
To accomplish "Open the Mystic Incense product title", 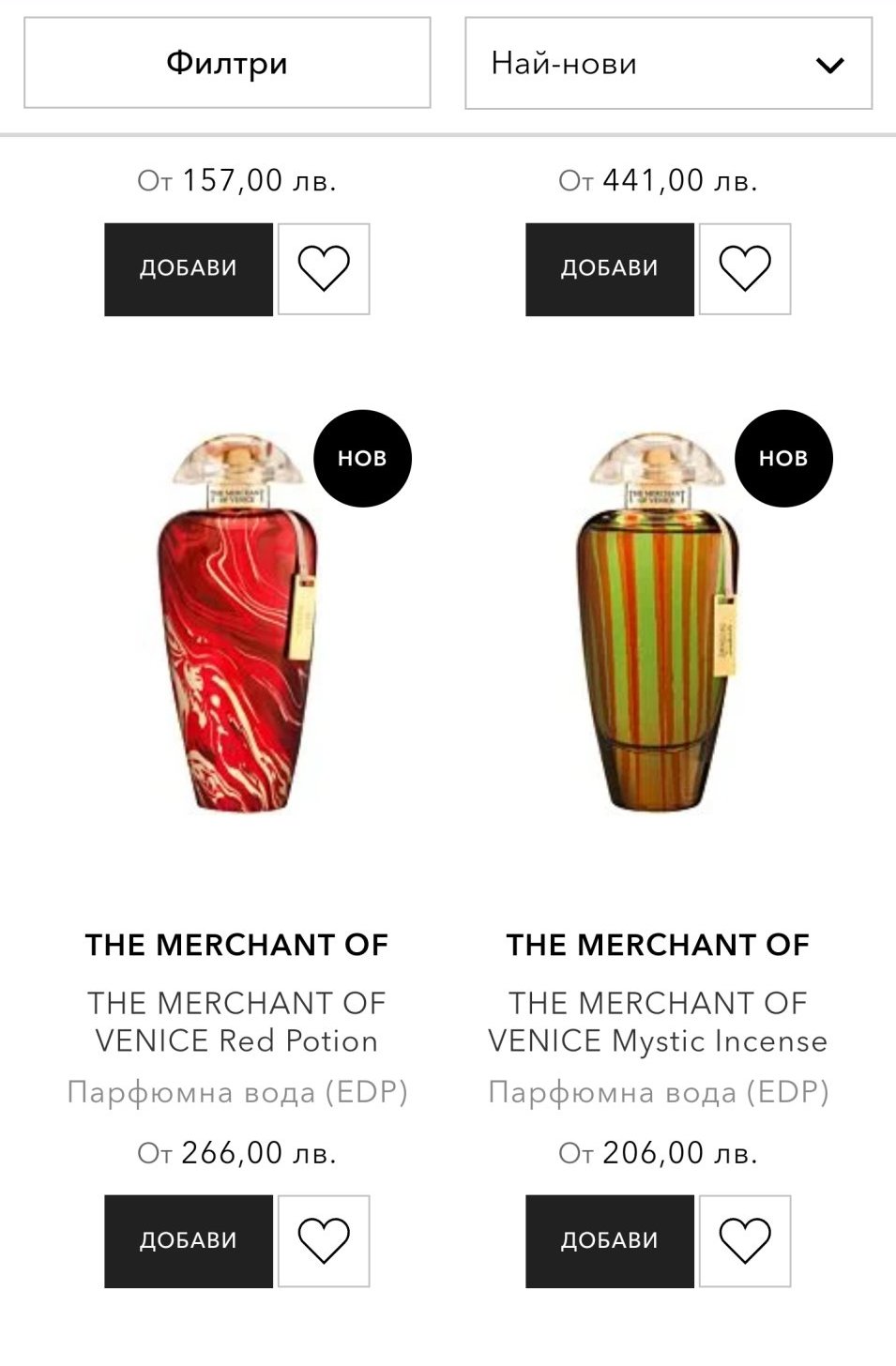I will (x=658, y=1022).
